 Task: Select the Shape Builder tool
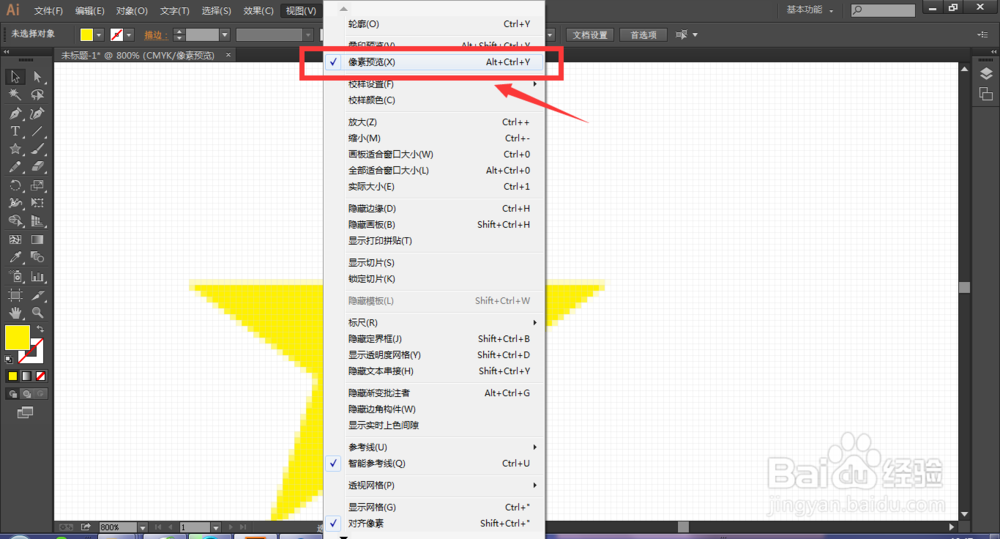tap(15, 221)
